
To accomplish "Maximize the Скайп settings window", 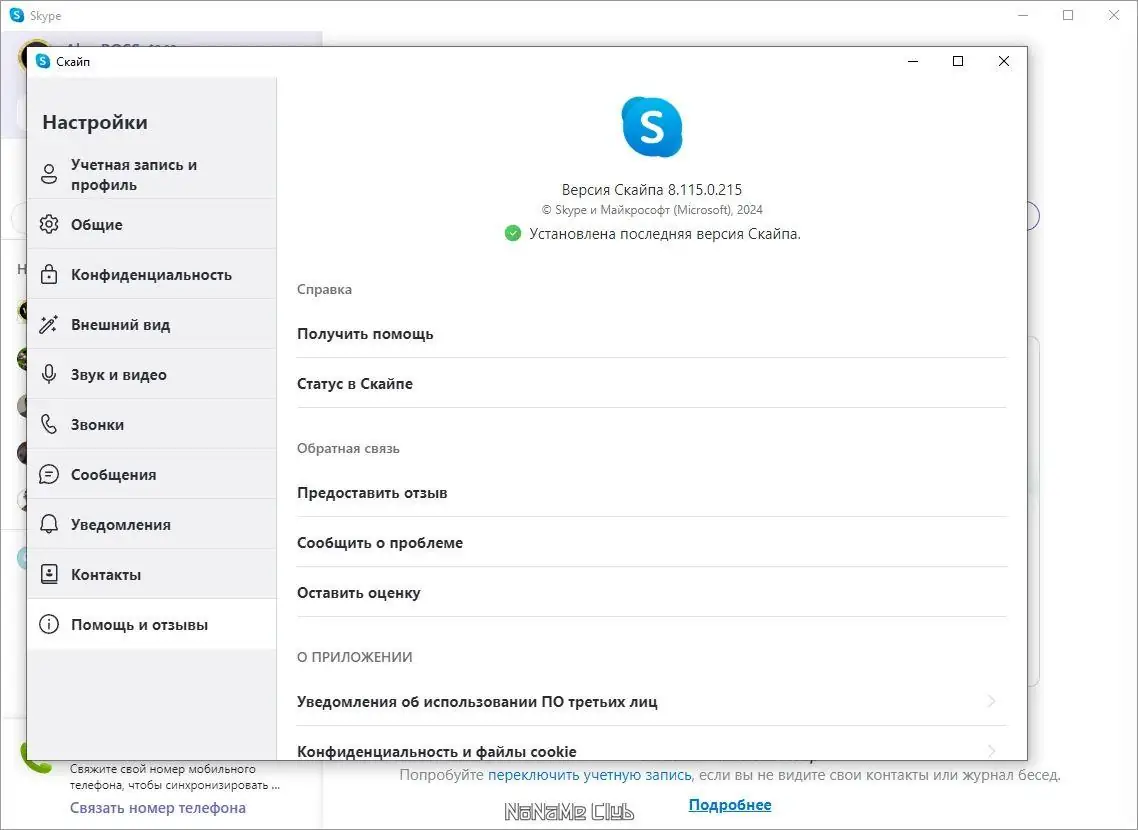I will (x=958, y=62).
